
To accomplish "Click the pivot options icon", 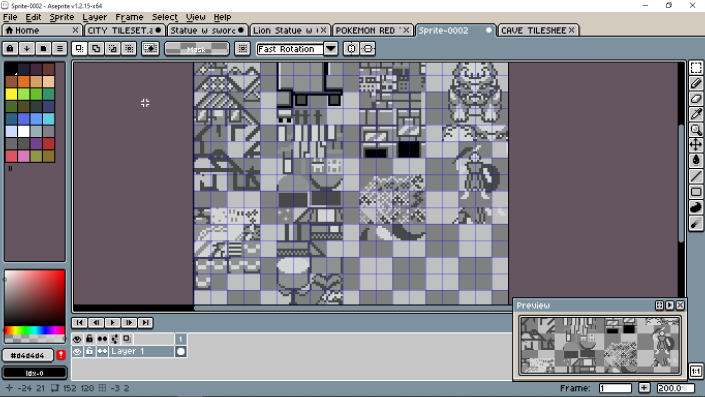I will (x=243, y=48).
